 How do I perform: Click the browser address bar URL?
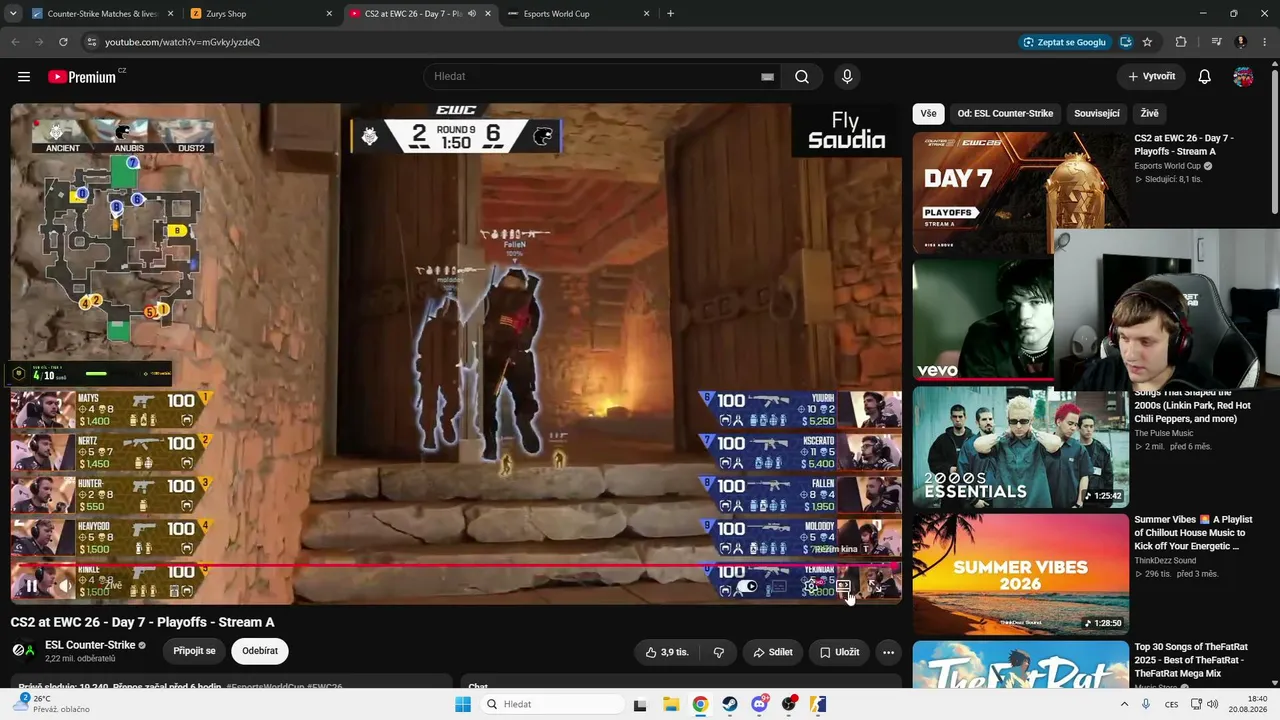pyautogui.click(x=182, y=42)
